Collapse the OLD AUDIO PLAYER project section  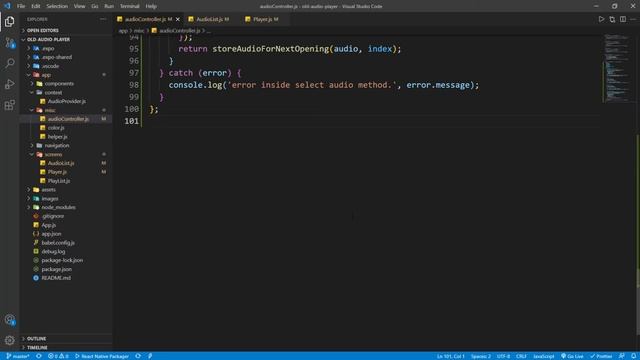coord(66,40)
